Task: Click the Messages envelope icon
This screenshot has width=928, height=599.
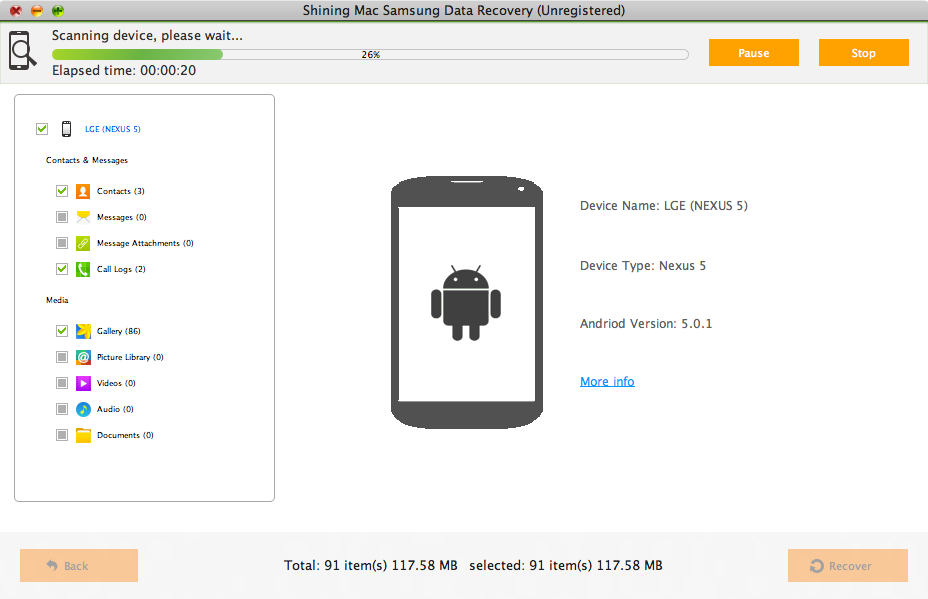Action: point(83,217)
